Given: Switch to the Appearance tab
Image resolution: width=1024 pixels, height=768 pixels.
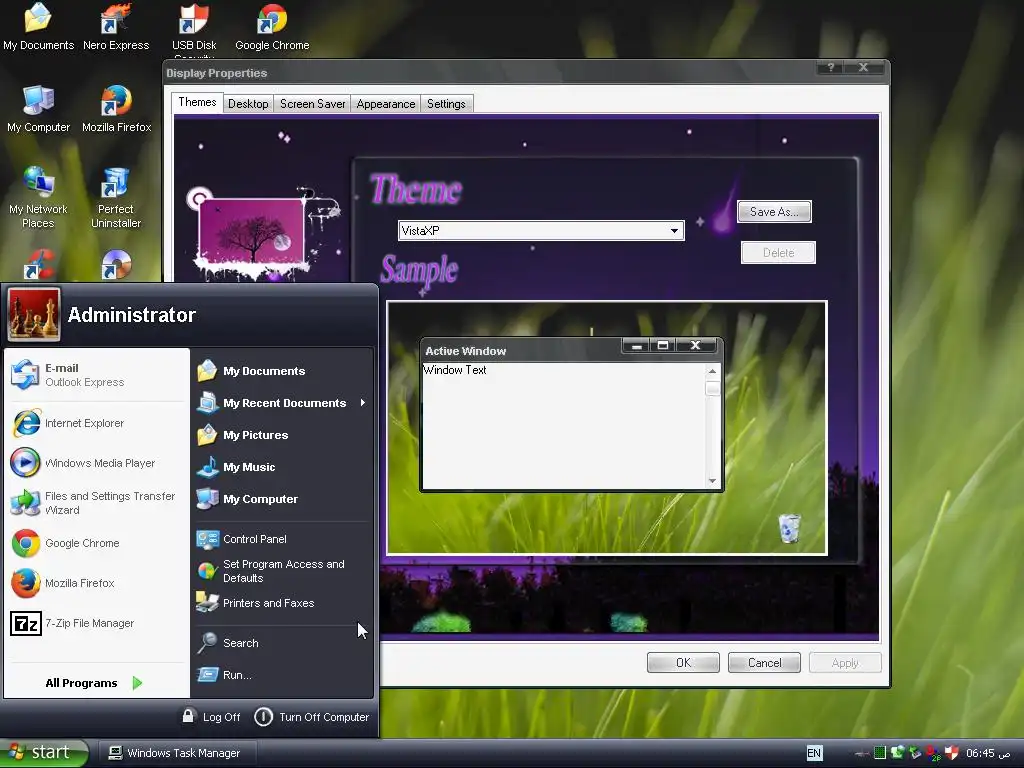Looking at the screenshot, I should [385, 104].
